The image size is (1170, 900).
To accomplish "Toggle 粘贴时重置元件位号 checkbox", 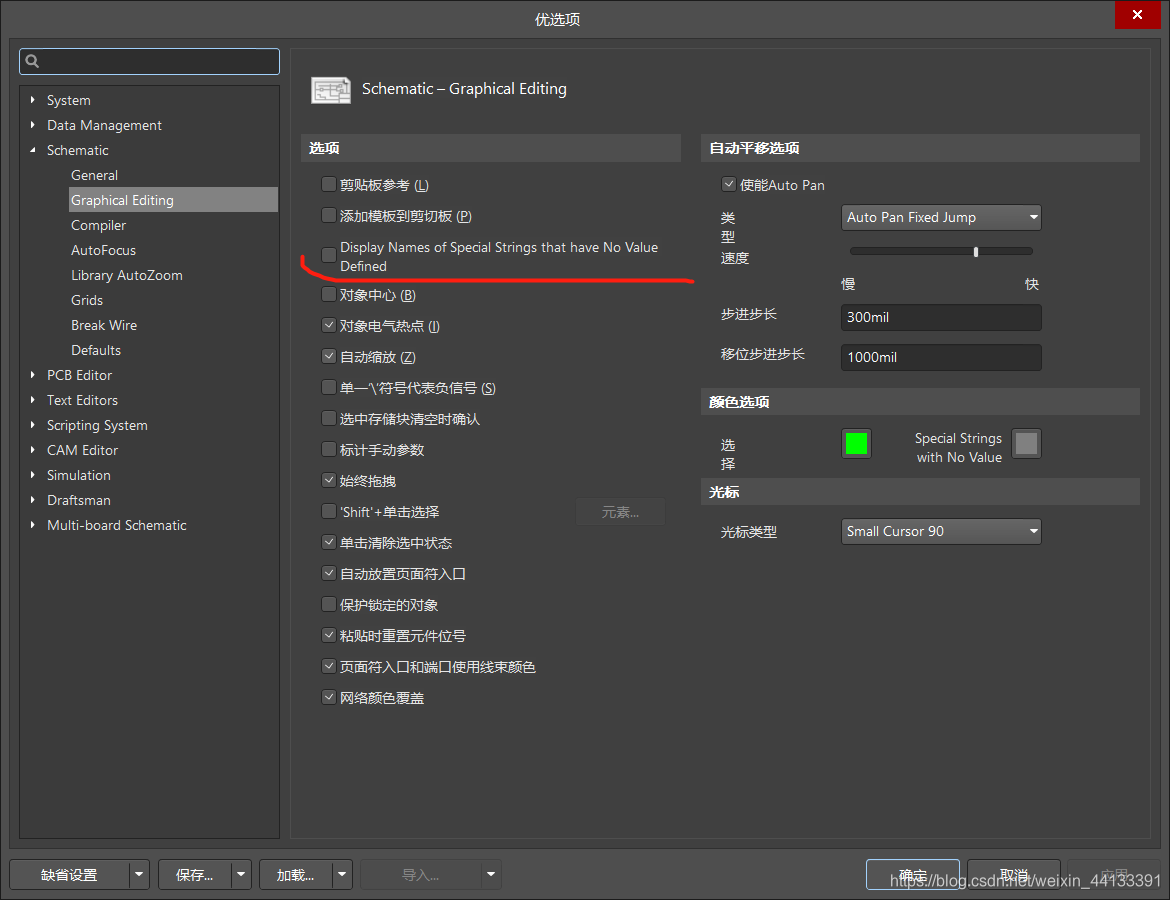I will (328, 635).
